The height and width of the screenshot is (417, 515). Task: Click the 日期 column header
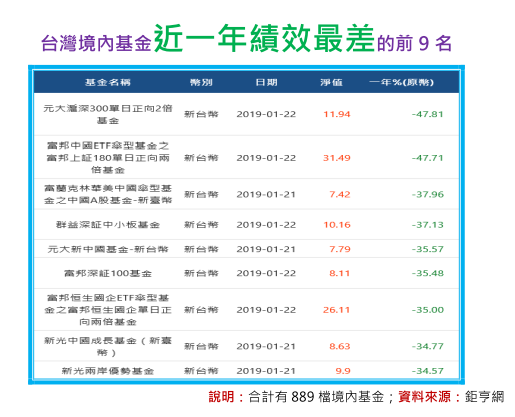266,82
